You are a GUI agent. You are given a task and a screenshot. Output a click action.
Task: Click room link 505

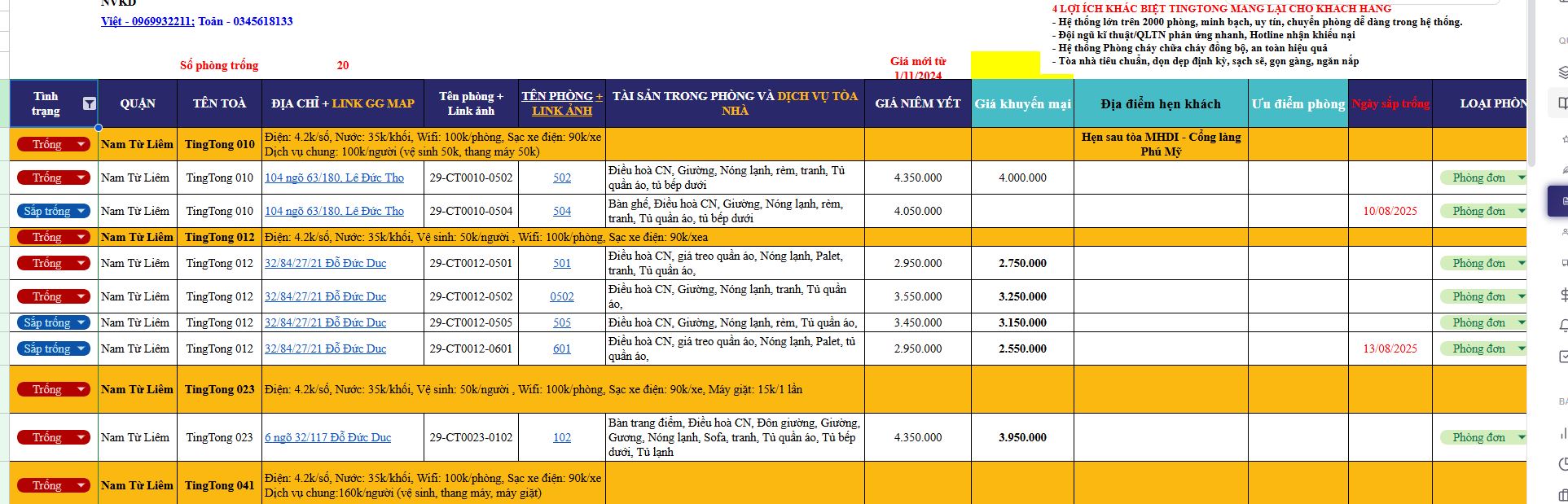562,322
